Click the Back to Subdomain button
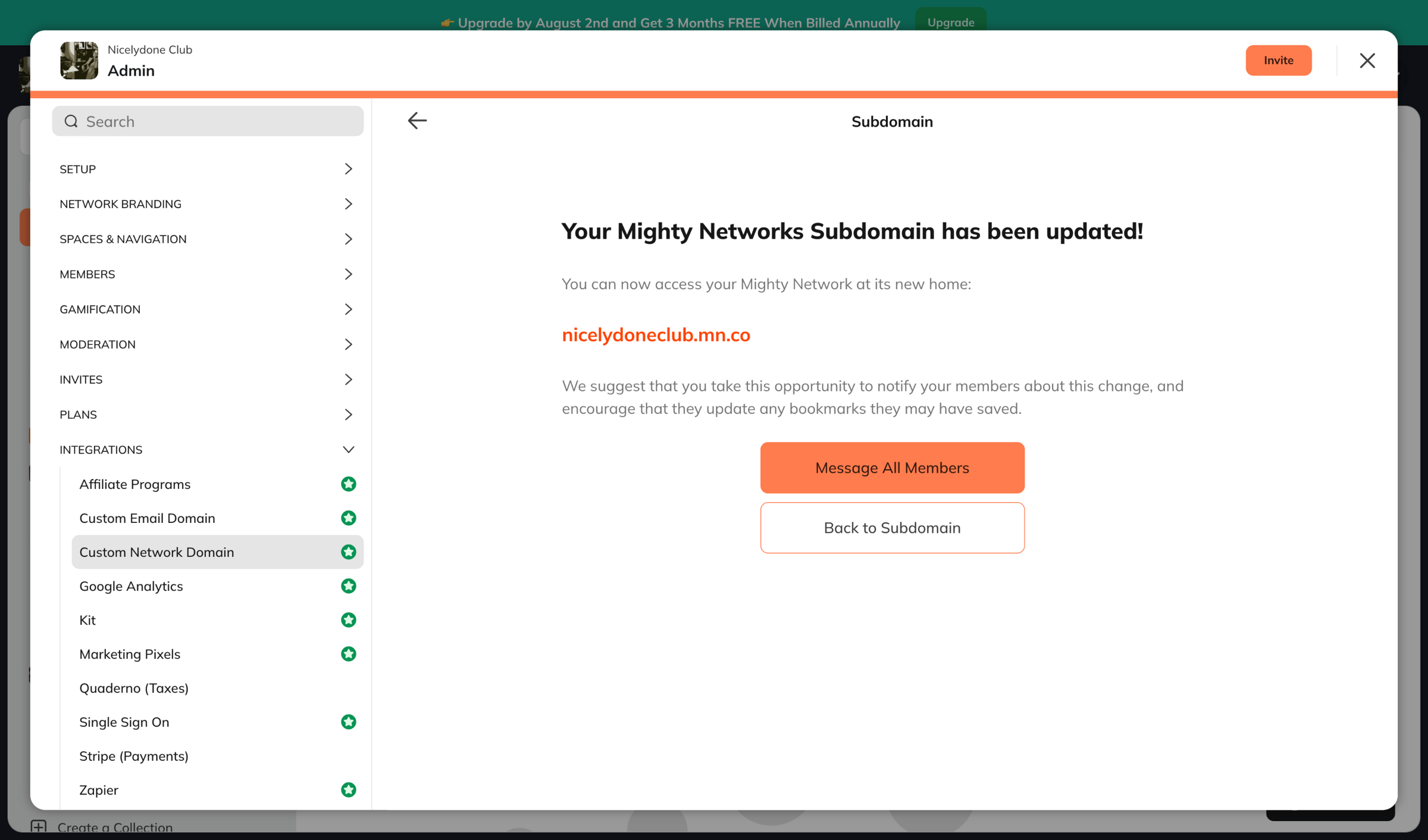Image resolution: width=1428 pixels, height=840 pixels. click(892, 528)
